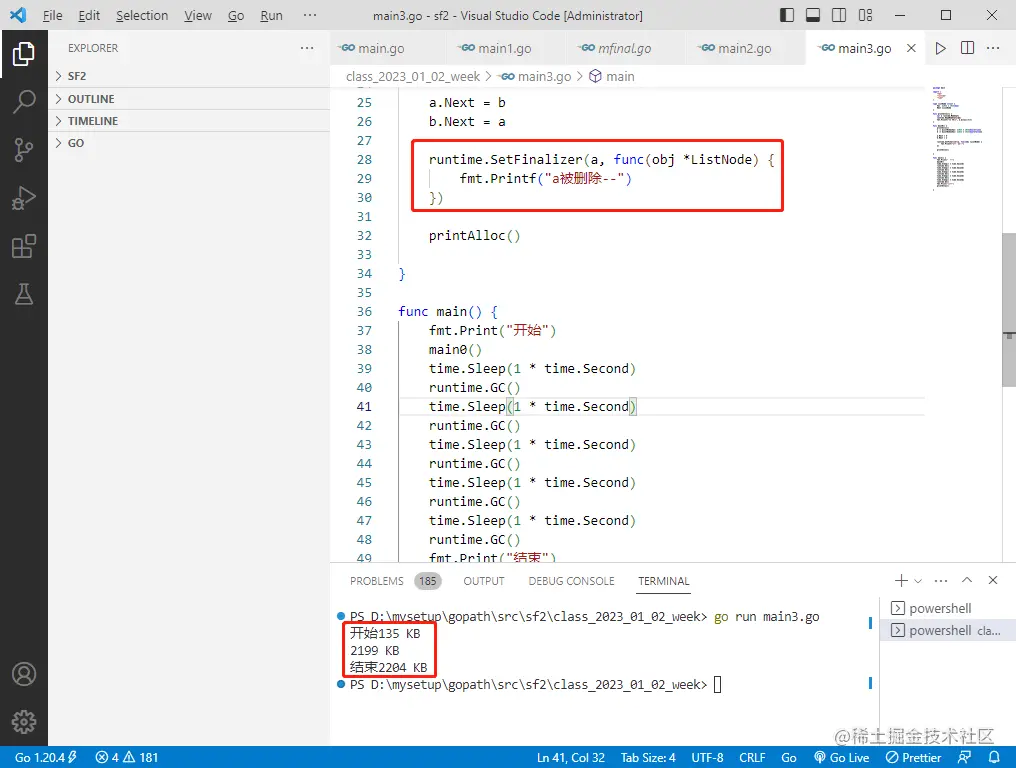Open the terminal launch profile dropdown arrow
1016x768 pixels.
[x=918, y=581]
